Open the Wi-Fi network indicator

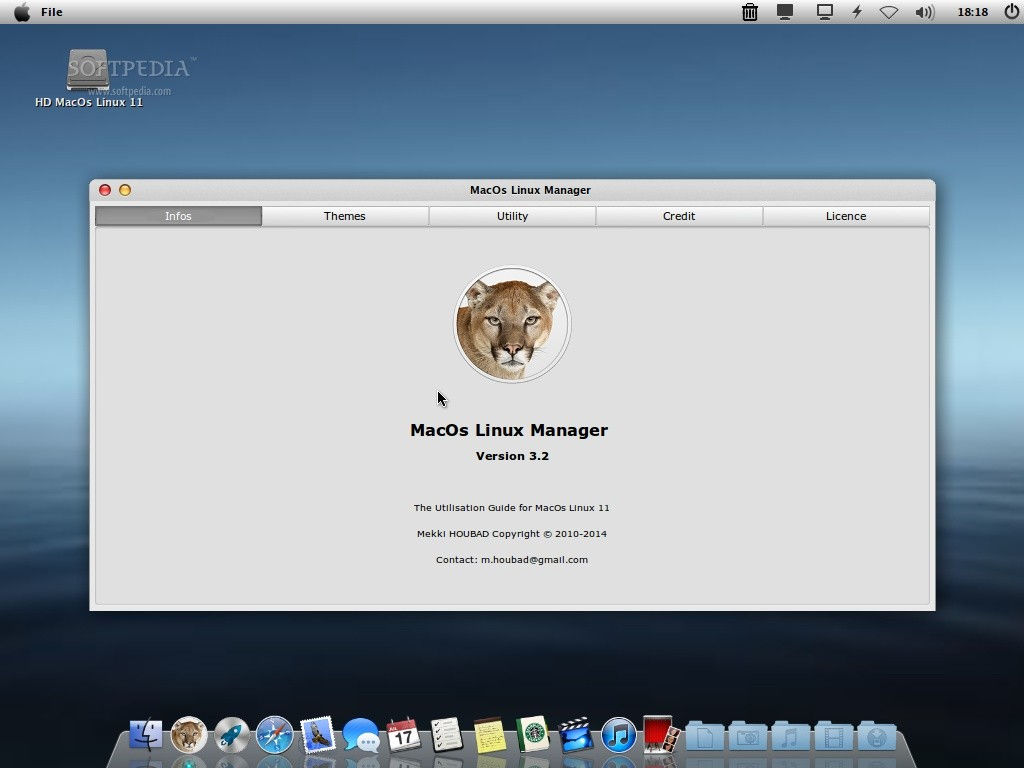click(889, 12)
